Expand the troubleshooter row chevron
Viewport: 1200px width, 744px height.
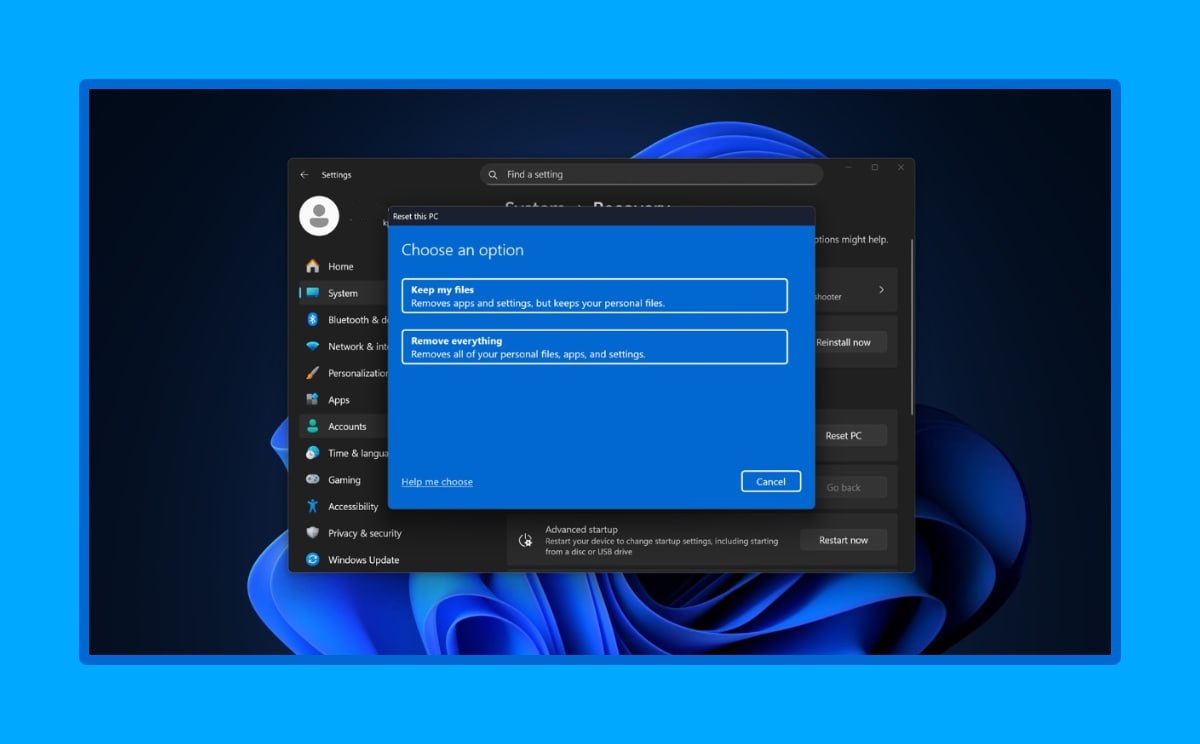click(x=881, y=290)
